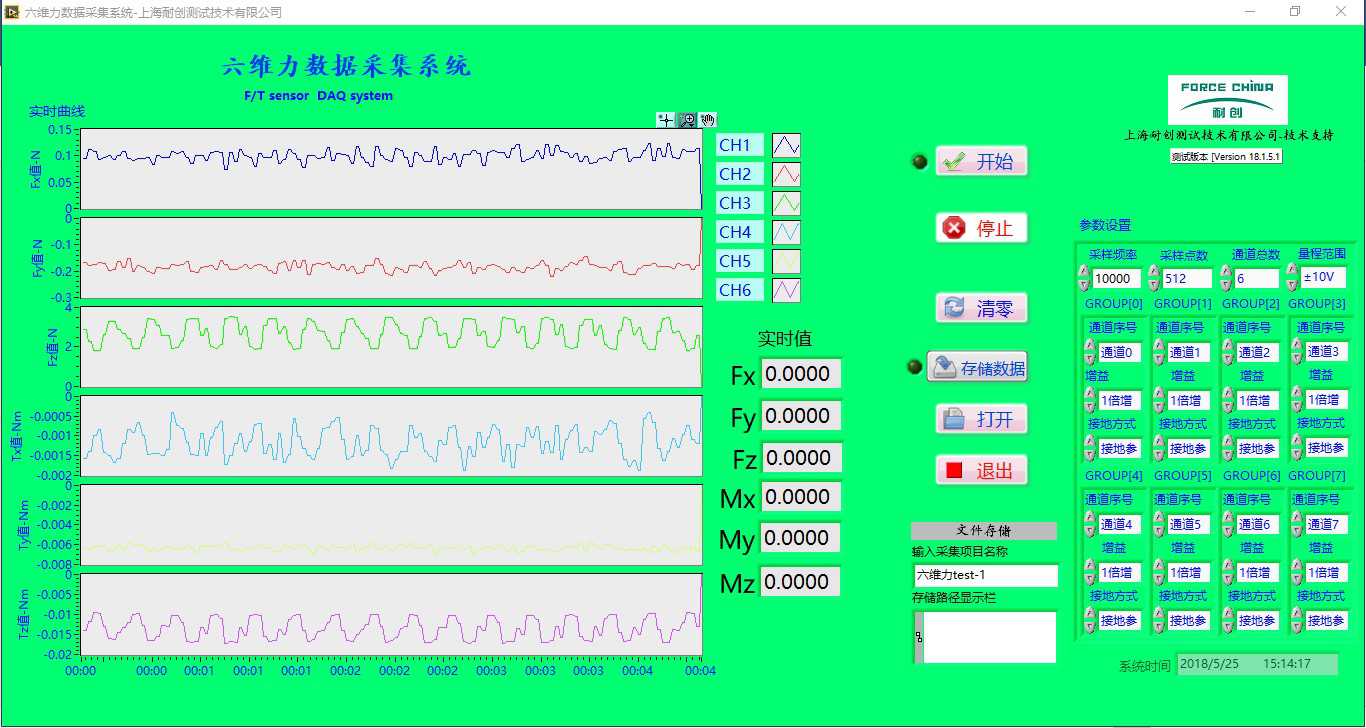This screenshot has width=1366, height=728.
Task: Click the project name field containing 六维力test-1
Action: 984,575
